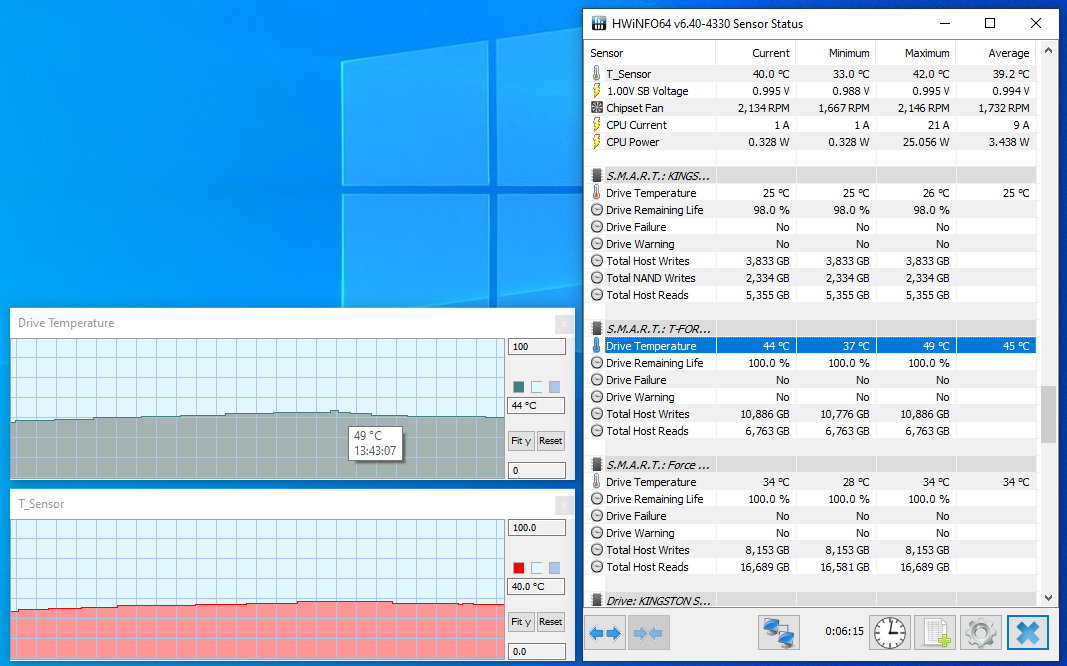Click Reset in Drive Temperature graph

click(x=551, y=441)
